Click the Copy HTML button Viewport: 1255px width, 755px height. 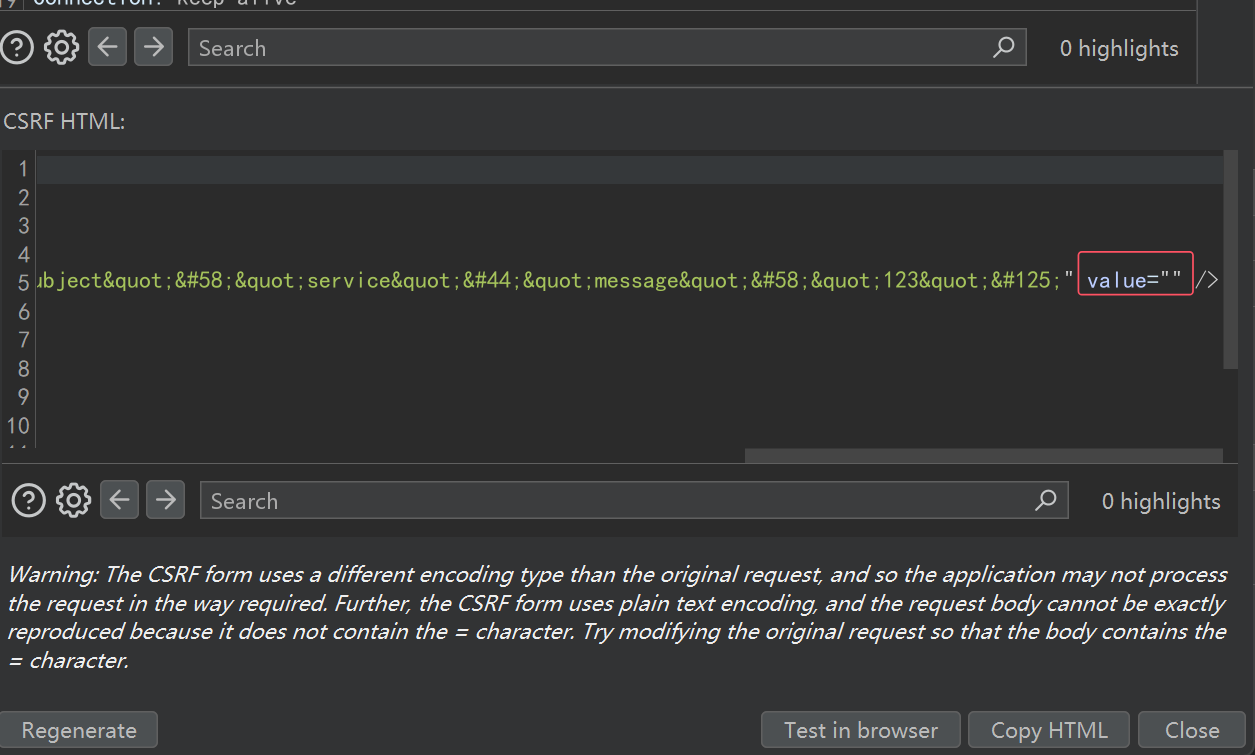tap(1049, 730)
